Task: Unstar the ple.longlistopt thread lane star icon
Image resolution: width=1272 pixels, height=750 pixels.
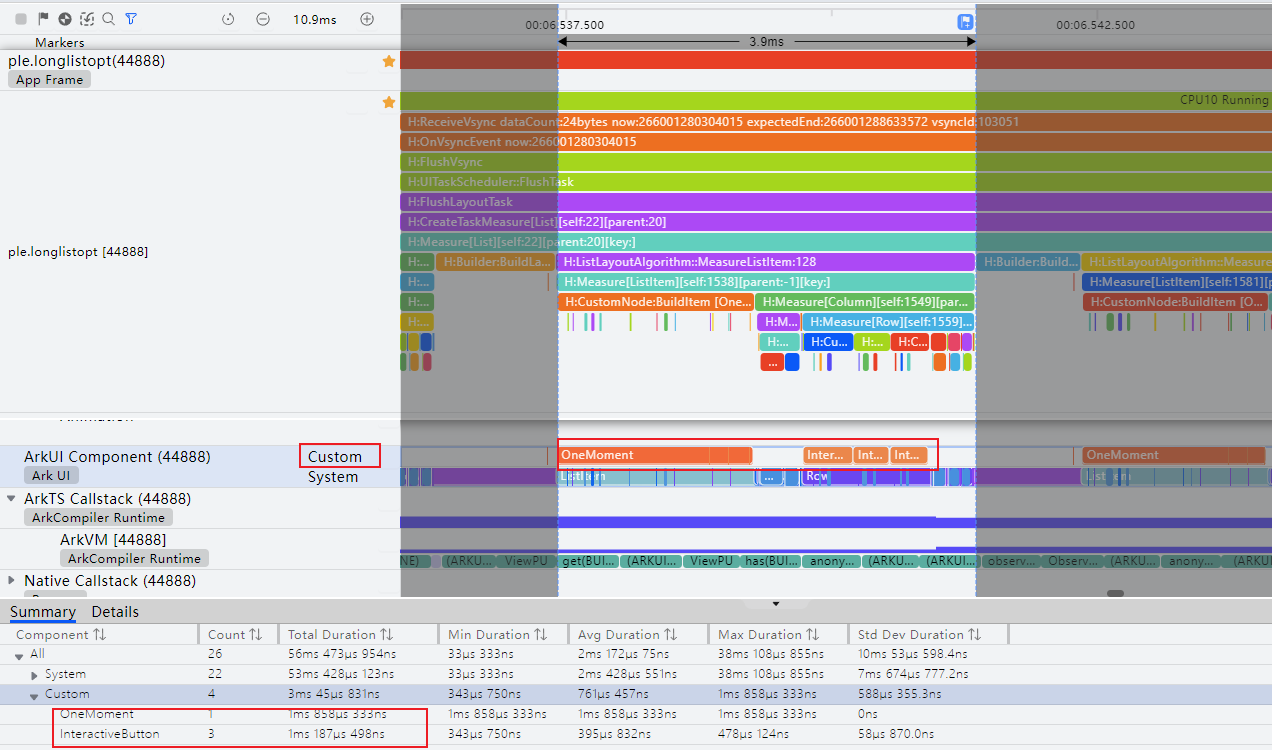Action: 389,102
